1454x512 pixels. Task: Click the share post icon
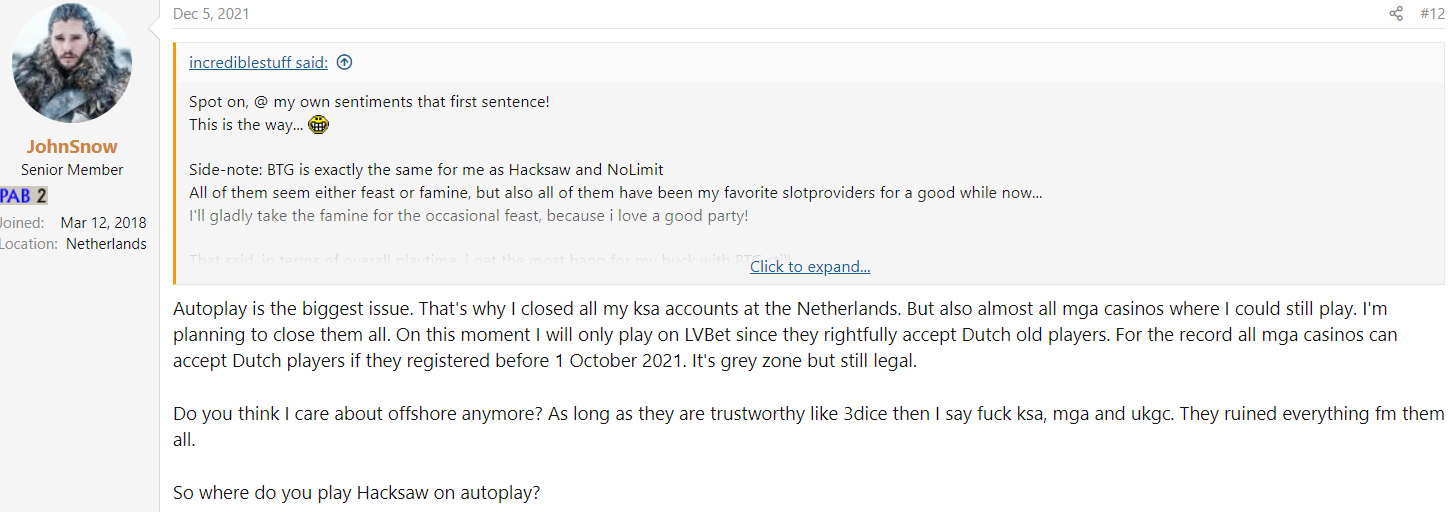[x=1396, y=14]
